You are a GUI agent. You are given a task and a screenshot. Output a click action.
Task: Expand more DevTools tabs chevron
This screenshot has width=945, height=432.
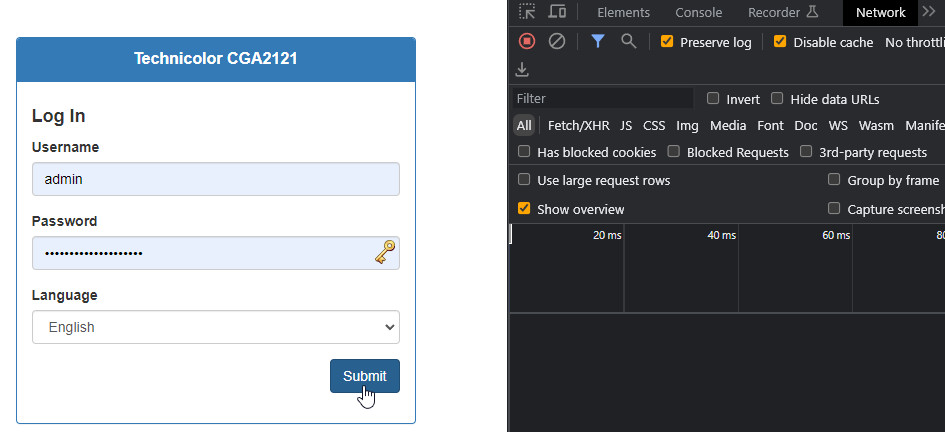[929, 12]
